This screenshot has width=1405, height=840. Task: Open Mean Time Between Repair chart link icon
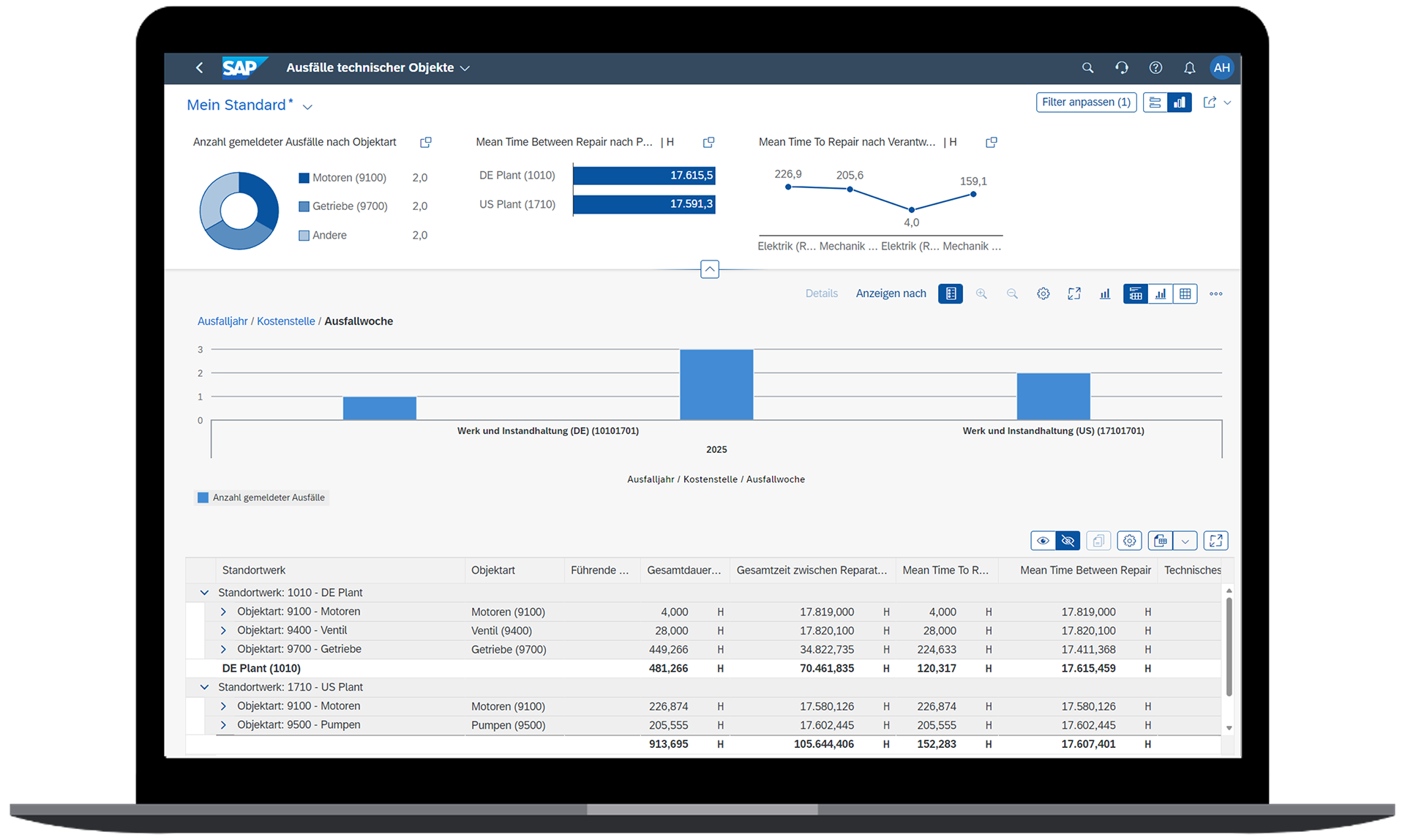[708, 143]
